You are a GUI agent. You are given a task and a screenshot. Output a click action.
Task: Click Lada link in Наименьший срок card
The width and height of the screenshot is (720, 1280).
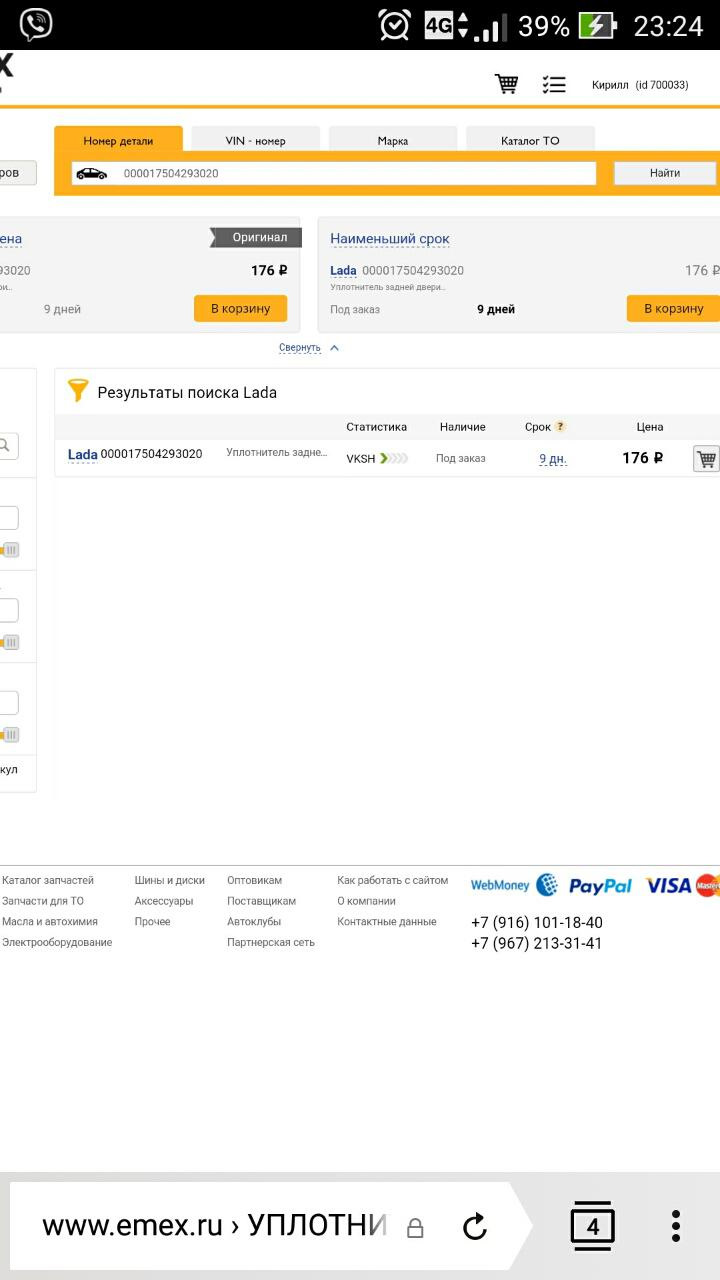tap(343, 270)
